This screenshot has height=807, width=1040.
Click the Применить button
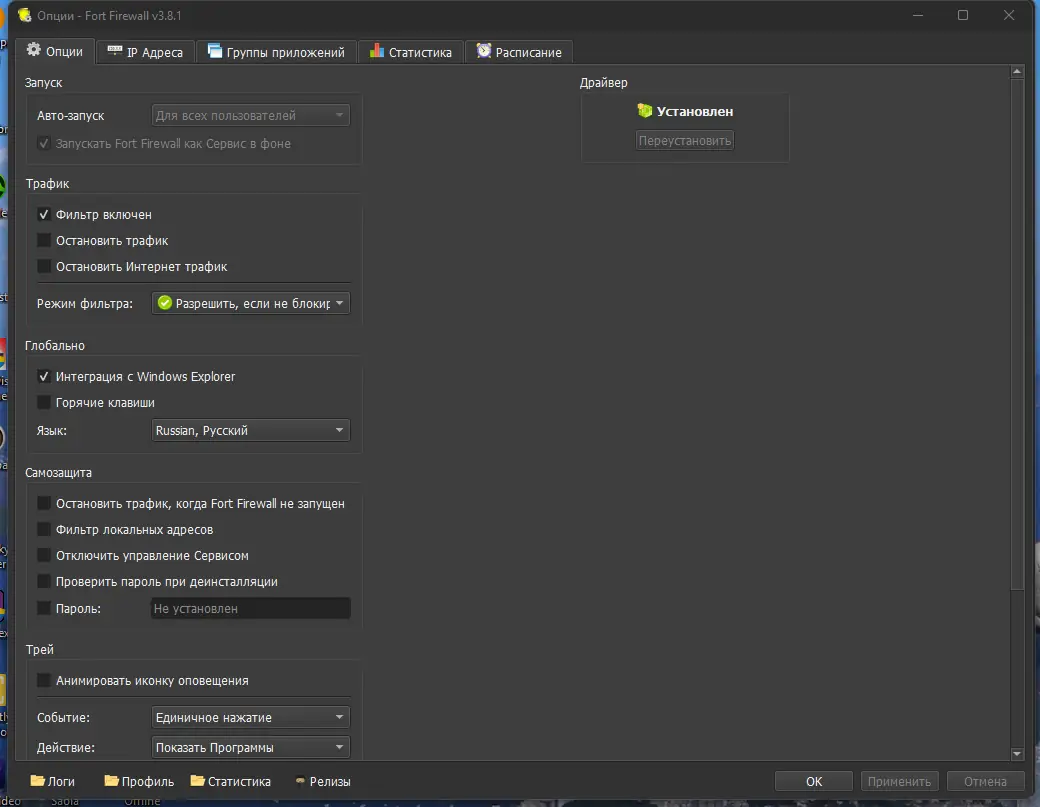(899, 781)
